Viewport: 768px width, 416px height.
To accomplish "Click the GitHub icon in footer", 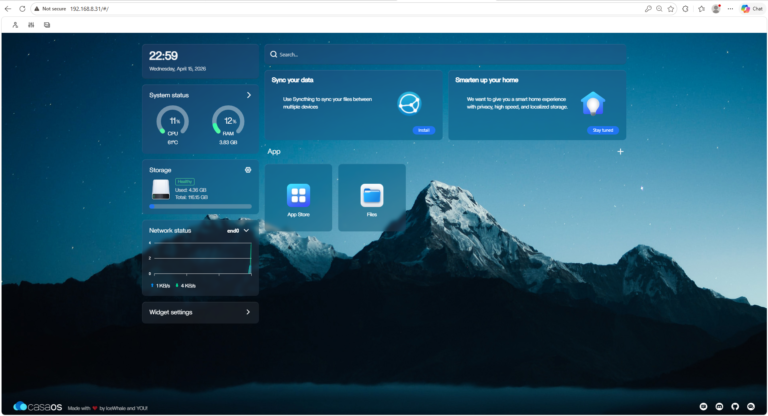I will coord(735,407).
